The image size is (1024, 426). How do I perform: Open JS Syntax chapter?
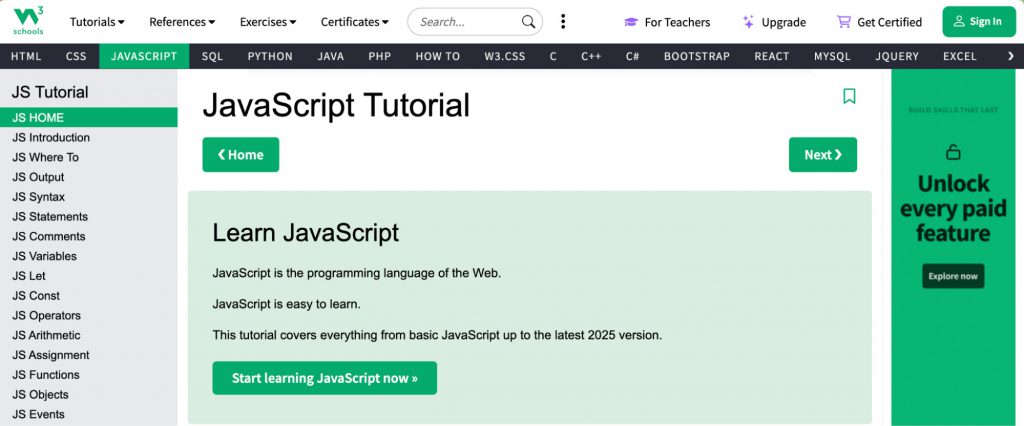point(89,197)
